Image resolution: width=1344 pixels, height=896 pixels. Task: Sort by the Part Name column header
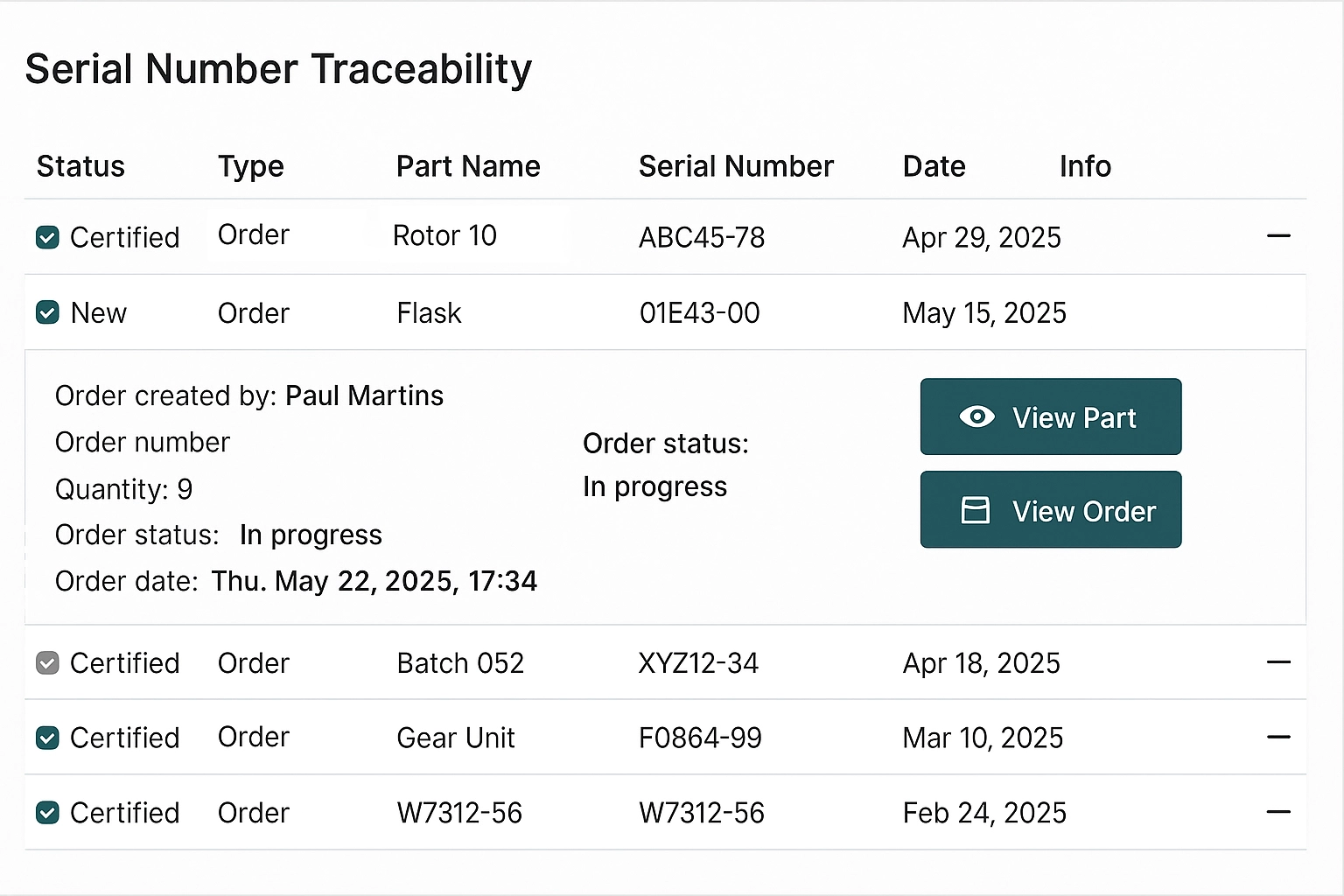click(468, 166)
